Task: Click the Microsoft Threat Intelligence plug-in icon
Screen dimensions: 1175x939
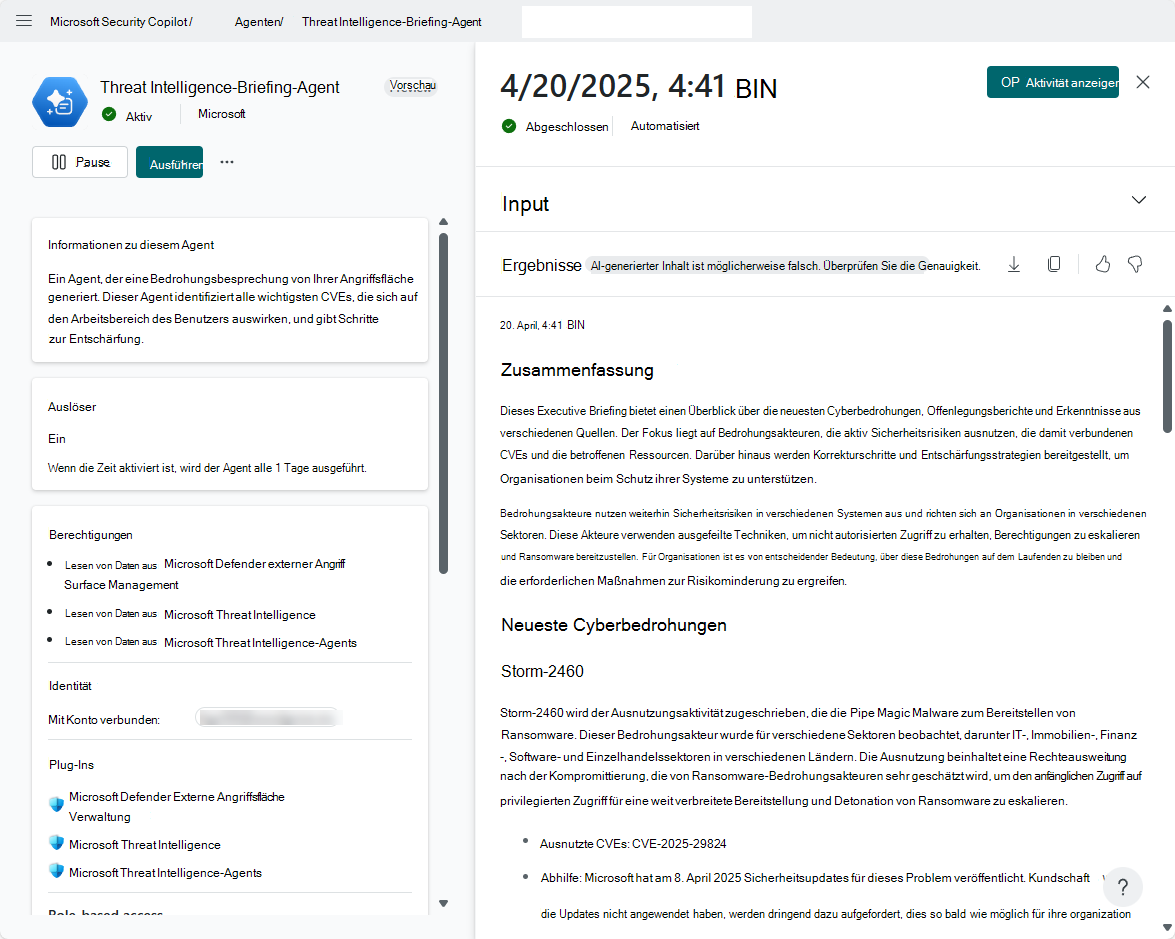Action: pos(57,843)
